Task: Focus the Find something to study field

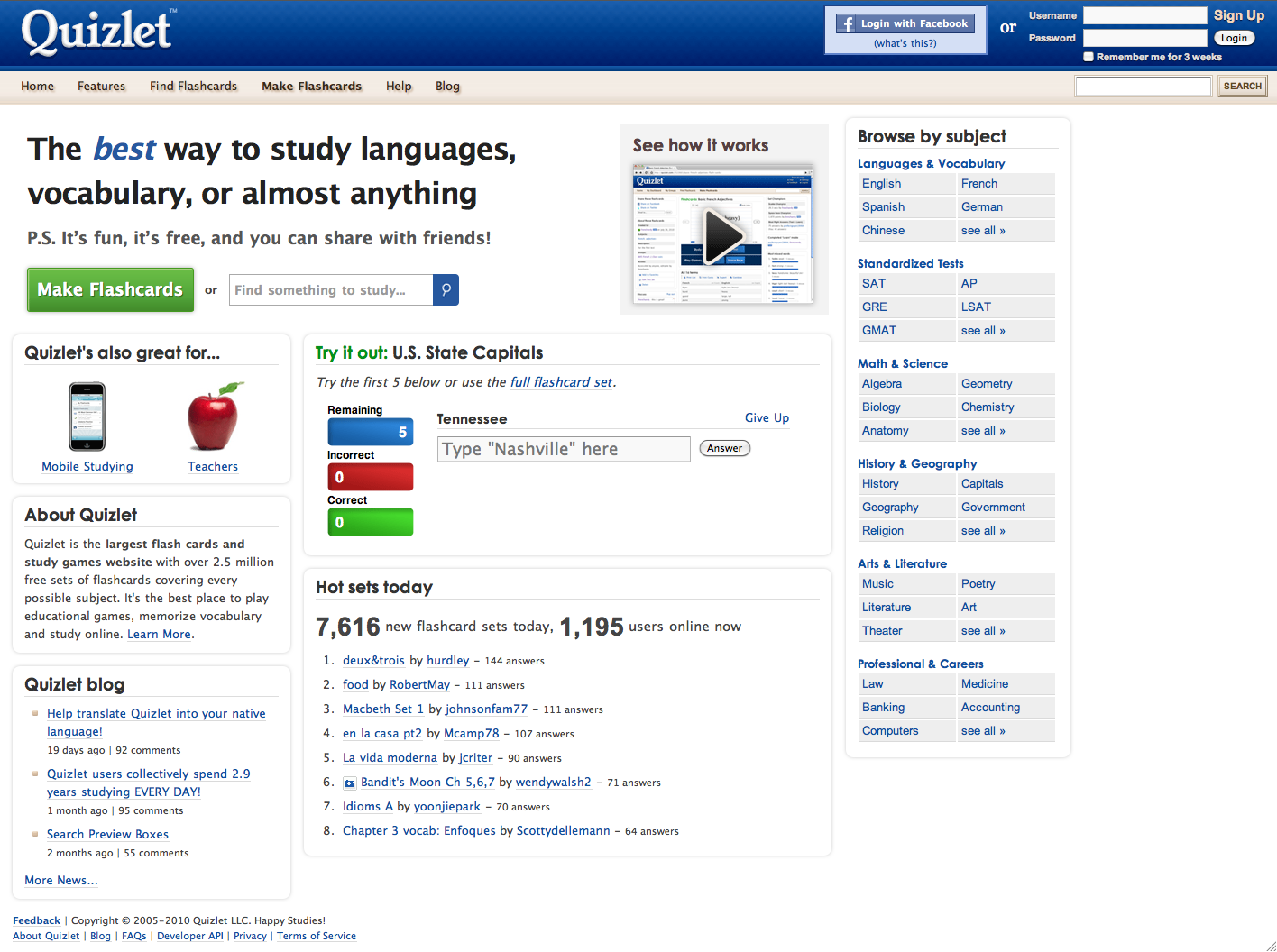Action: [331, 289]
